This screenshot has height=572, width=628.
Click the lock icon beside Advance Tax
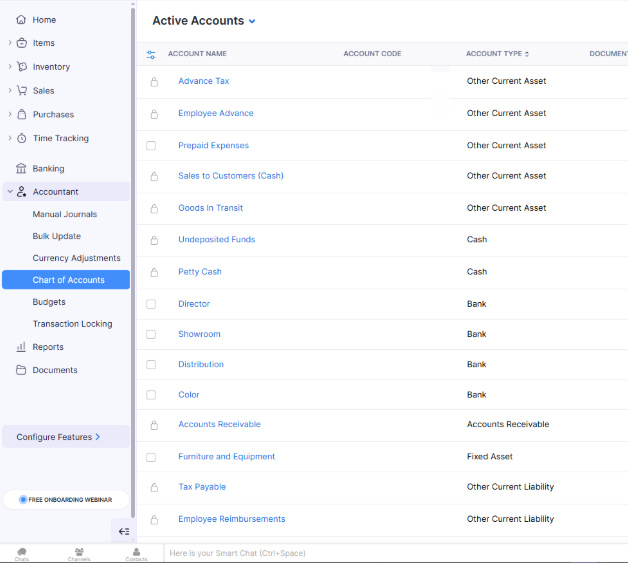(x=153, y=82)
